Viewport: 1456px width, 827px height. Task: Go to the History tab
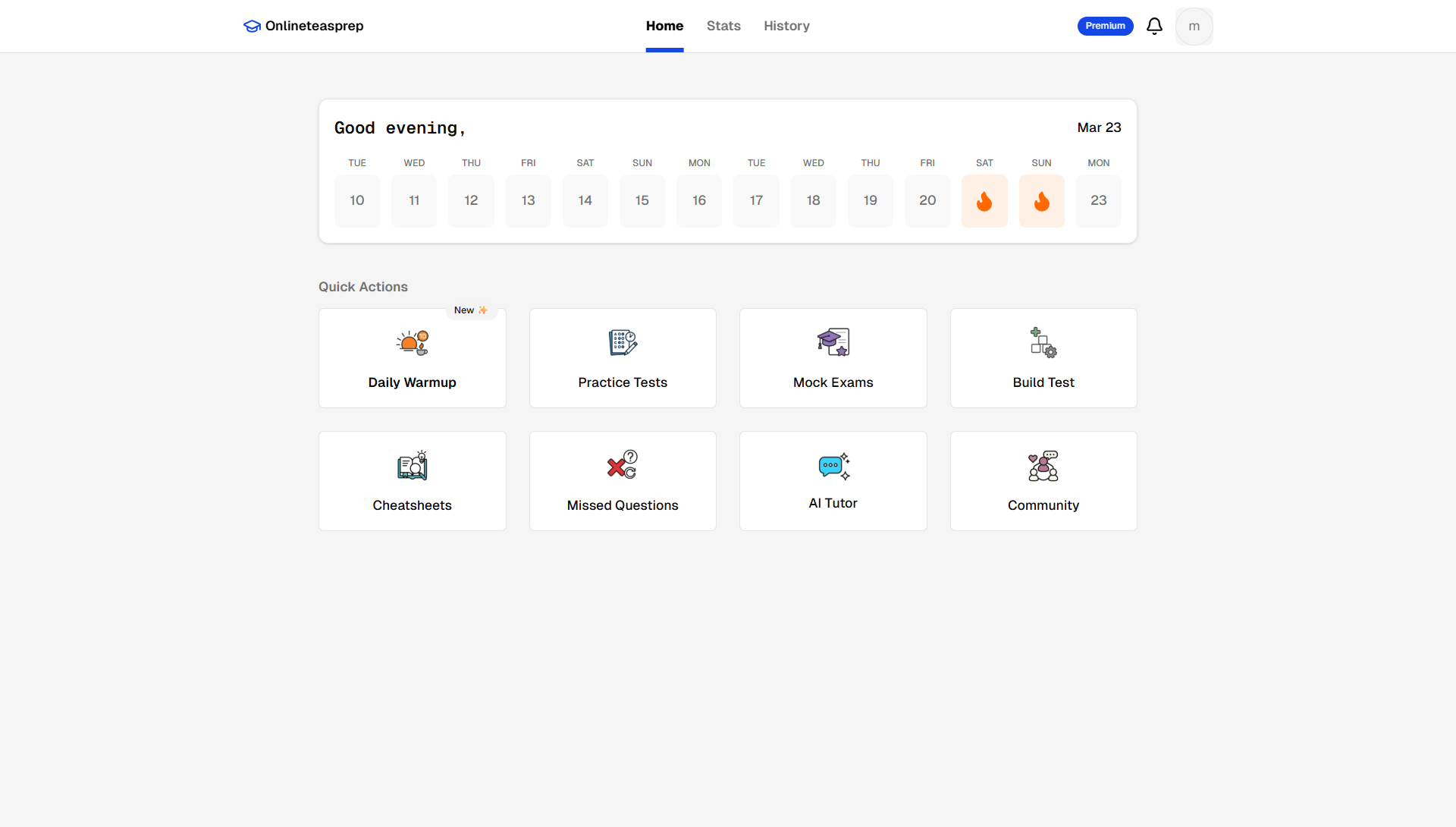pos(786,26)
